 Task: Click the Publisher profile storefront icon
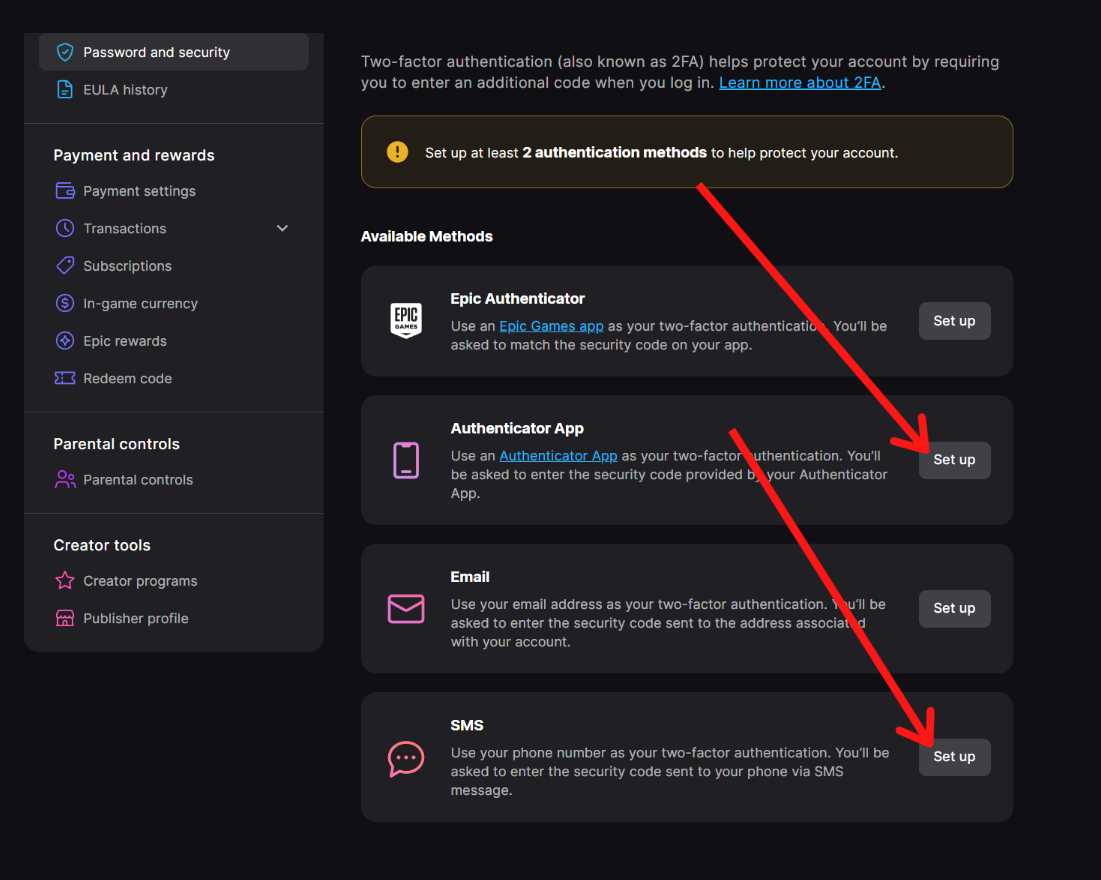click(x=65, y=618)
